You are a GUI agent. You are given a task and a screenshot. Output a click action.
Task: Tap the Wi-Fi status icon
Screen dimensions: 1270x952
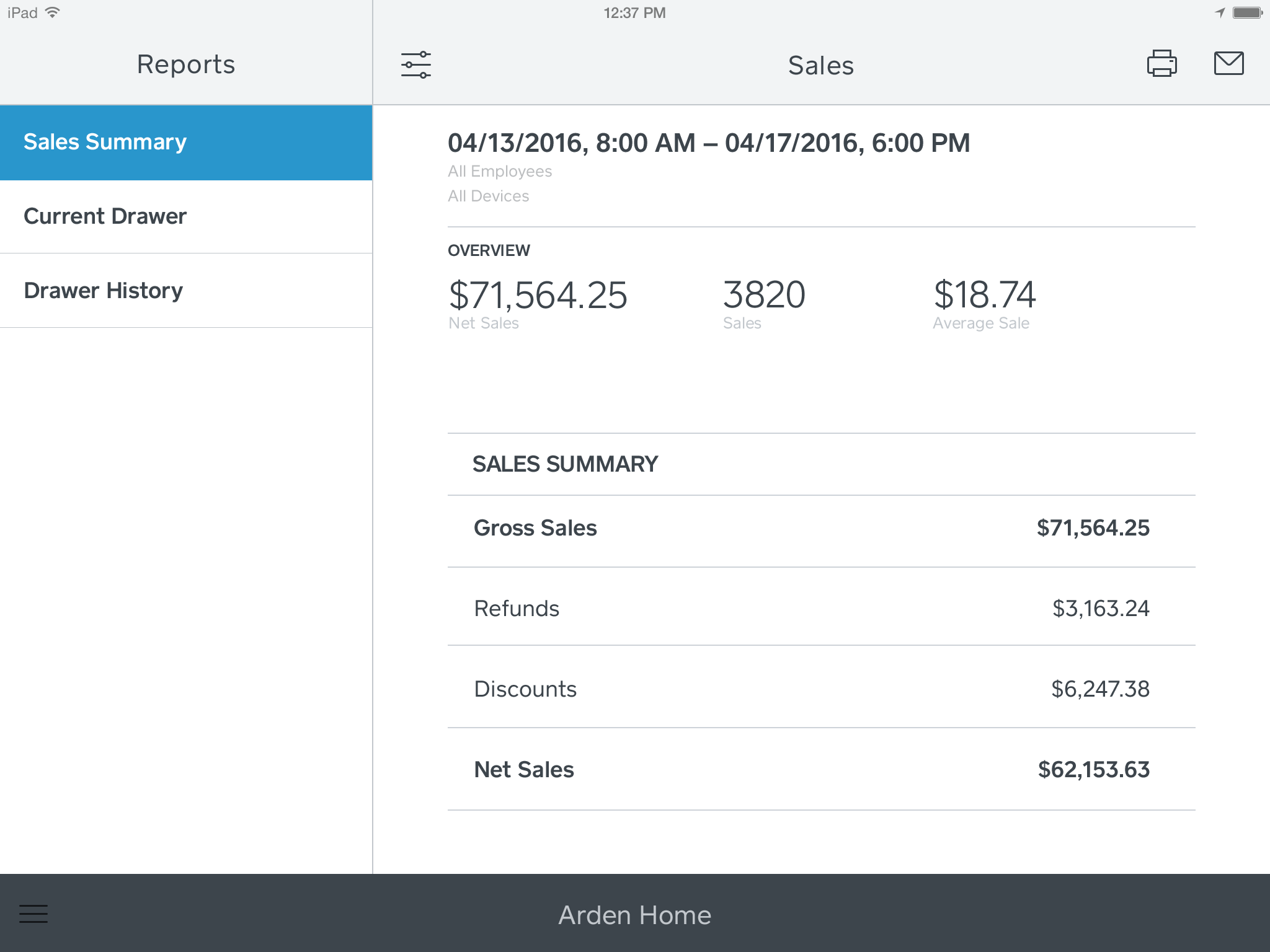coord(53,12)
